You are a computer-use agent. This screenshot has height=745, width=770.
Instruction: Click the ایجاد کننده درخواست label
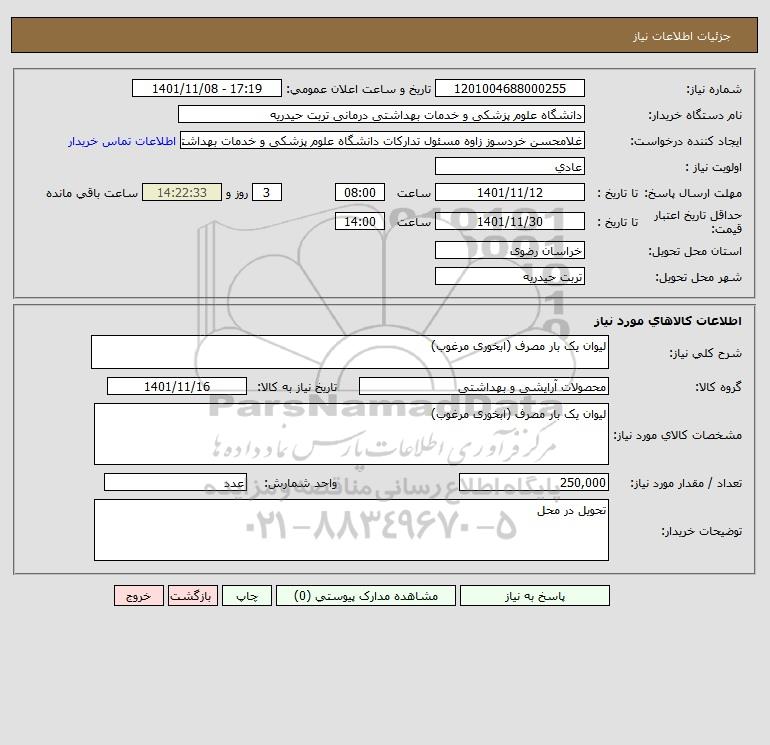[x=686, y=141]
